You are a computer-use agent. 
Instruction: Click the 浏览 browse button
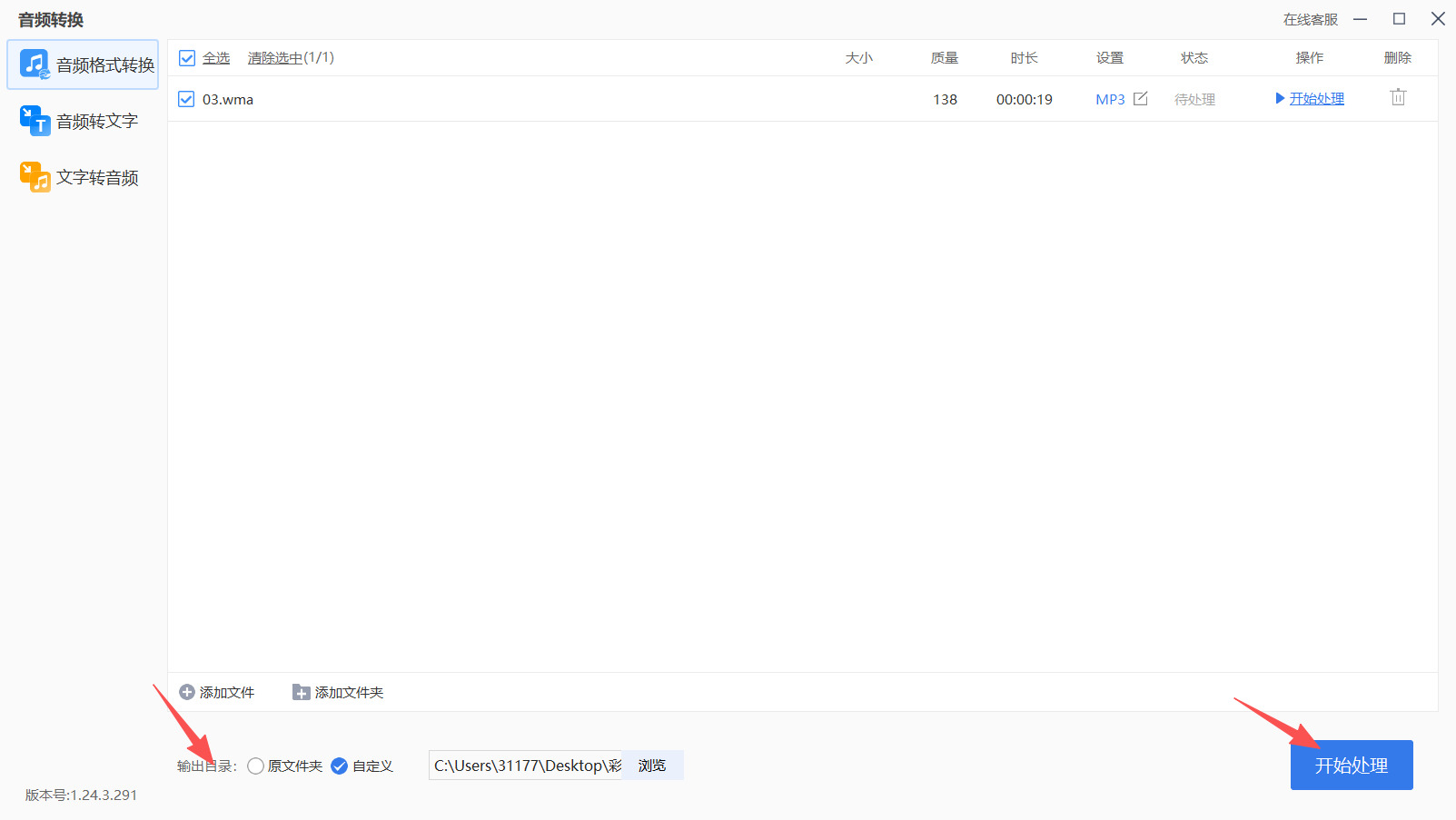652,766
